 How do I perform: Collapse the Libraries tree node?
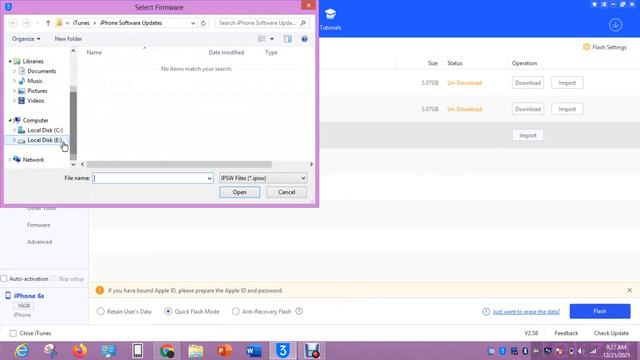click(x=10, y=61)
